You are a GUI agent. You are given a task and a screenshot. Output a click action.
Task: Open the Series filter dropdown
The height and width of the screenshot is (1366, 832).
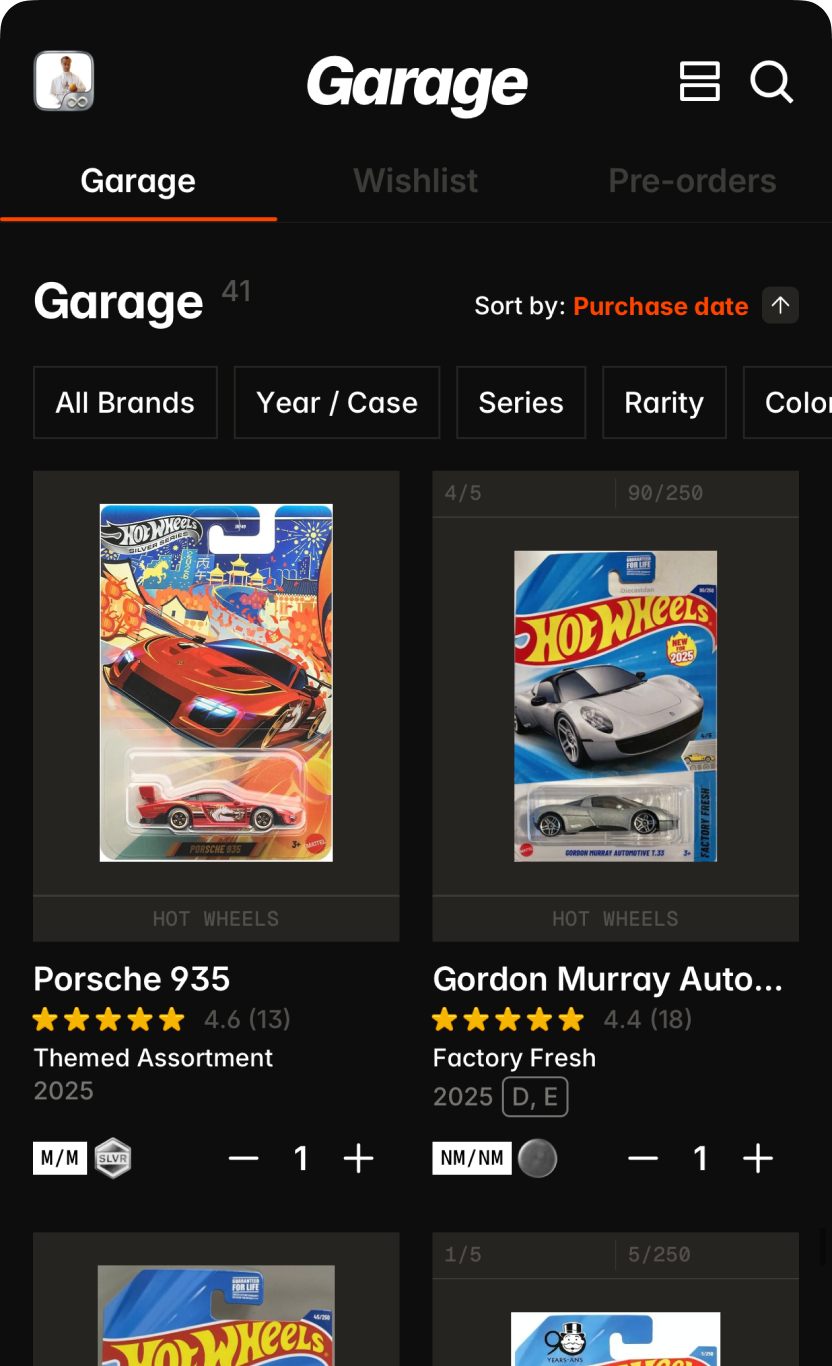click(x=521, y=402)
